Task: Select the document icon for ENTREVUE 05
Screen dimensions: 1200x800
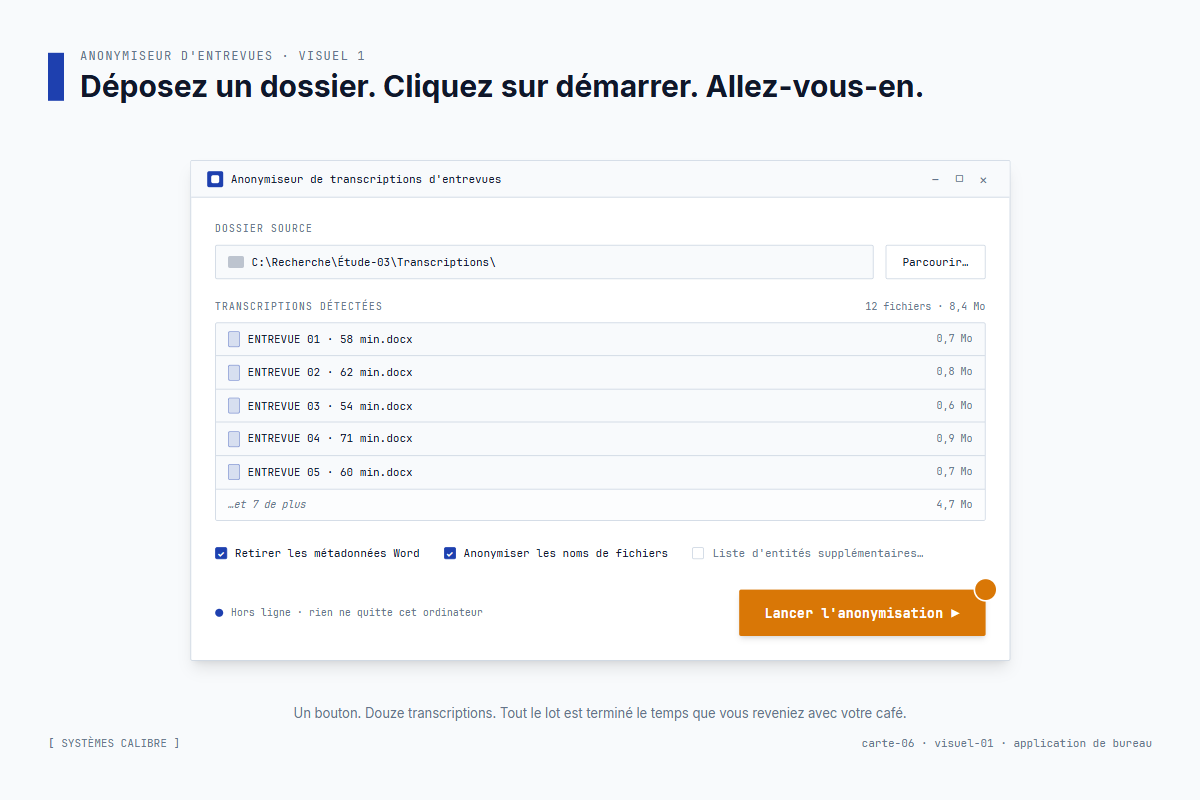Action: [x=233, y=471]
